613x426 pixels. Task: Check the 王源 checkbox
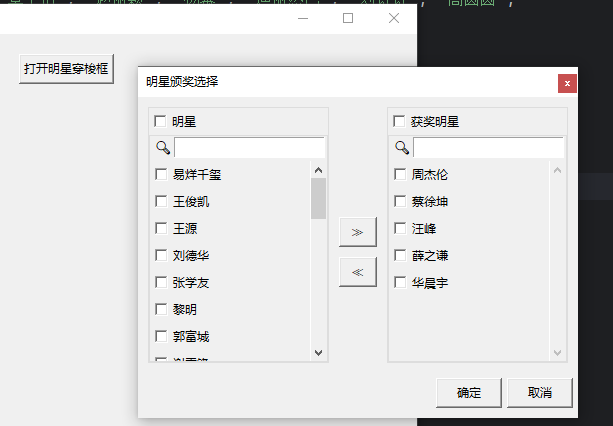[x=161, y=228]
